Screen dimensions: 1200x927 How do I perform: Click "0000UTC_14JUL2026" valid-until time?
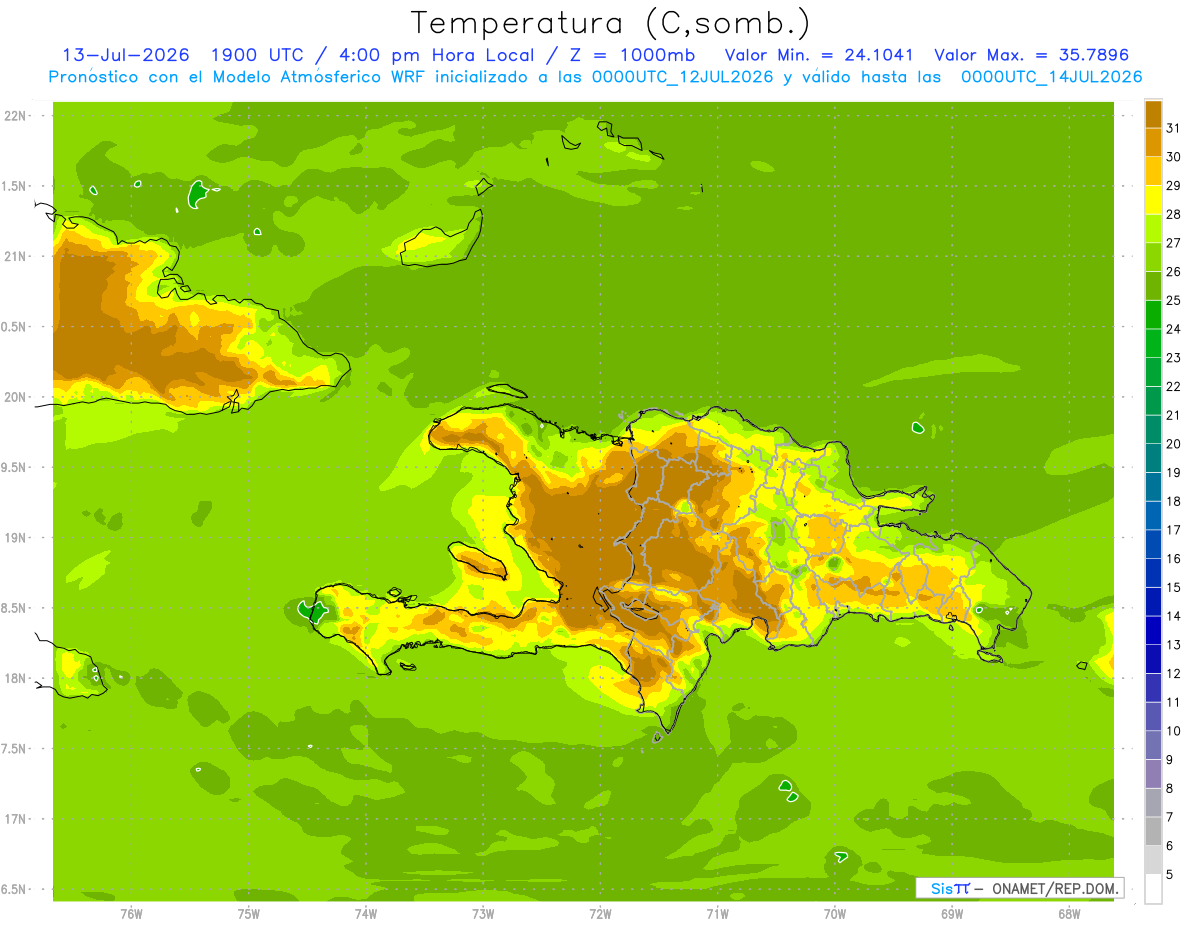pos(1051,77)
